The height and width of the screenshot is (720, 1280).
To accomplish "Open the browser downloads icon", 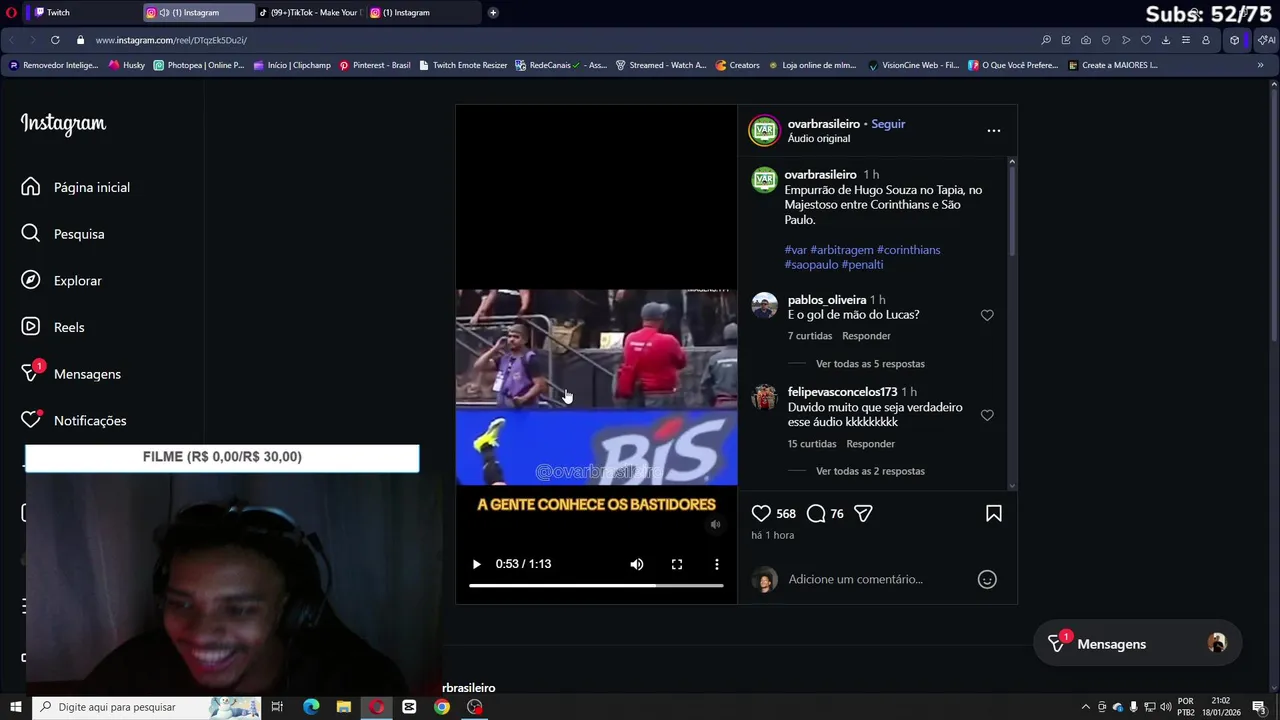I will click(1166, 40).
